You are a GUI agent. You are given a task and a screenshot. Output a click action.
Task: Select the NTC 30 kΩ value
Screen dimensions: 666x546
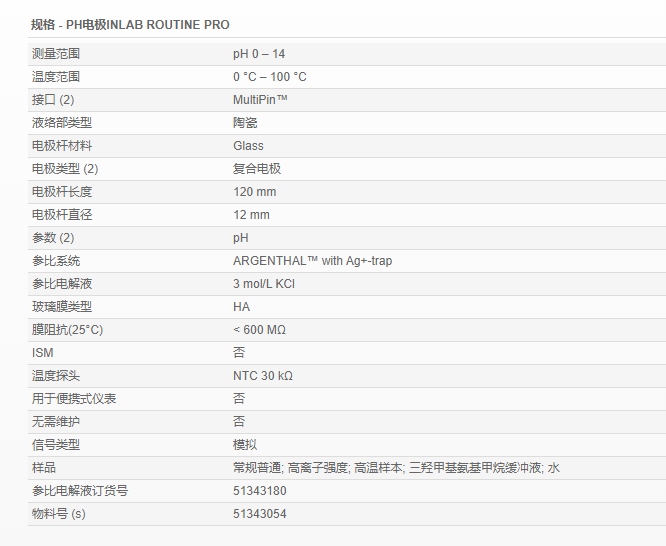(x=262, y=376)
